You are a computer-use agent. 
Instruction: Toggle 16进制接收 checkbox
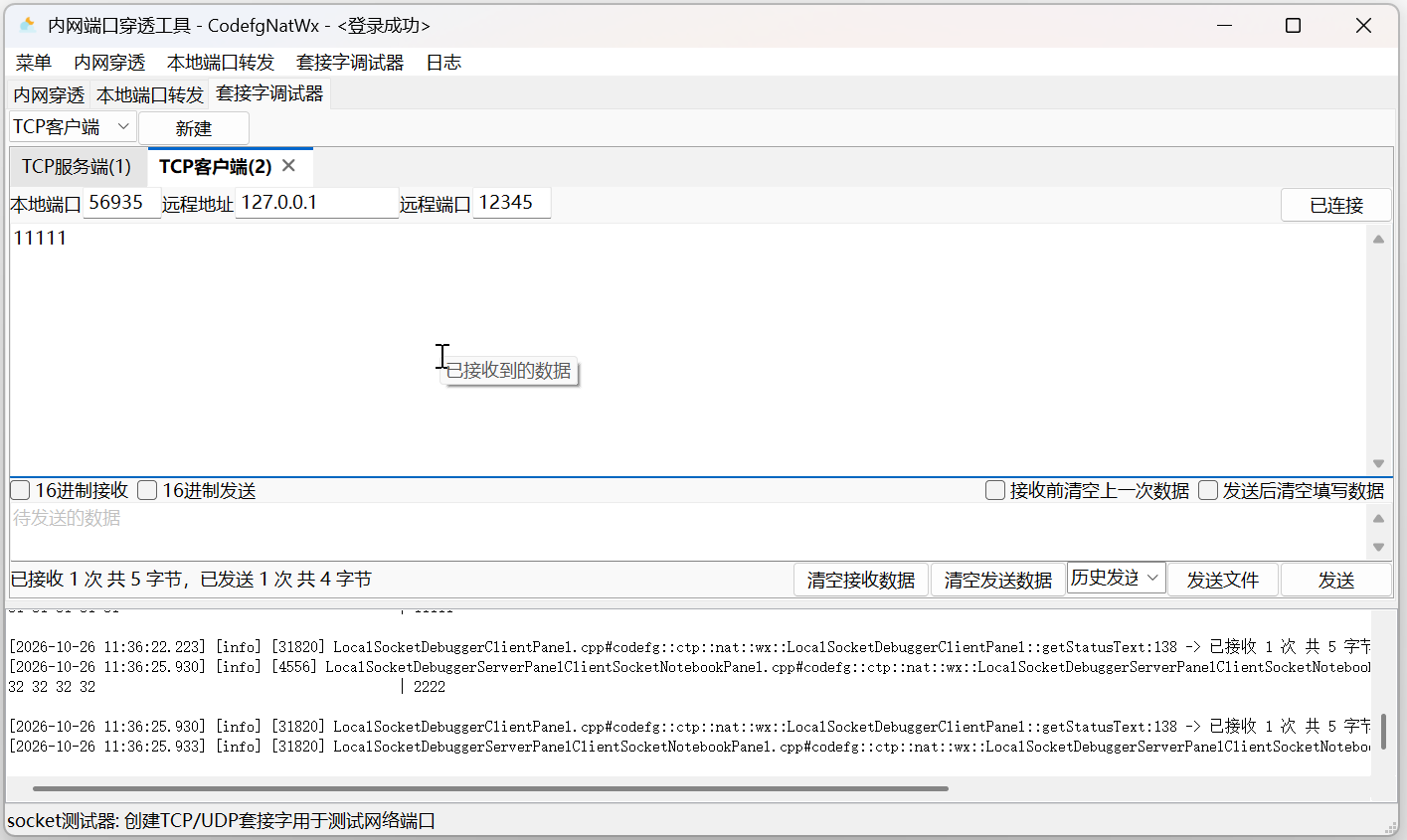point(20,490)
